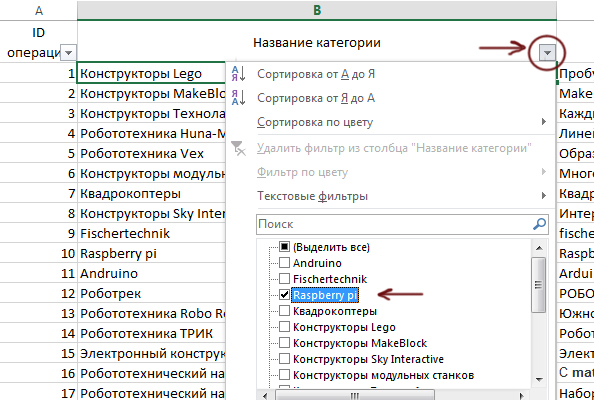
Task: Check the Andruino filter checkbox
Action: click(284, 263)
